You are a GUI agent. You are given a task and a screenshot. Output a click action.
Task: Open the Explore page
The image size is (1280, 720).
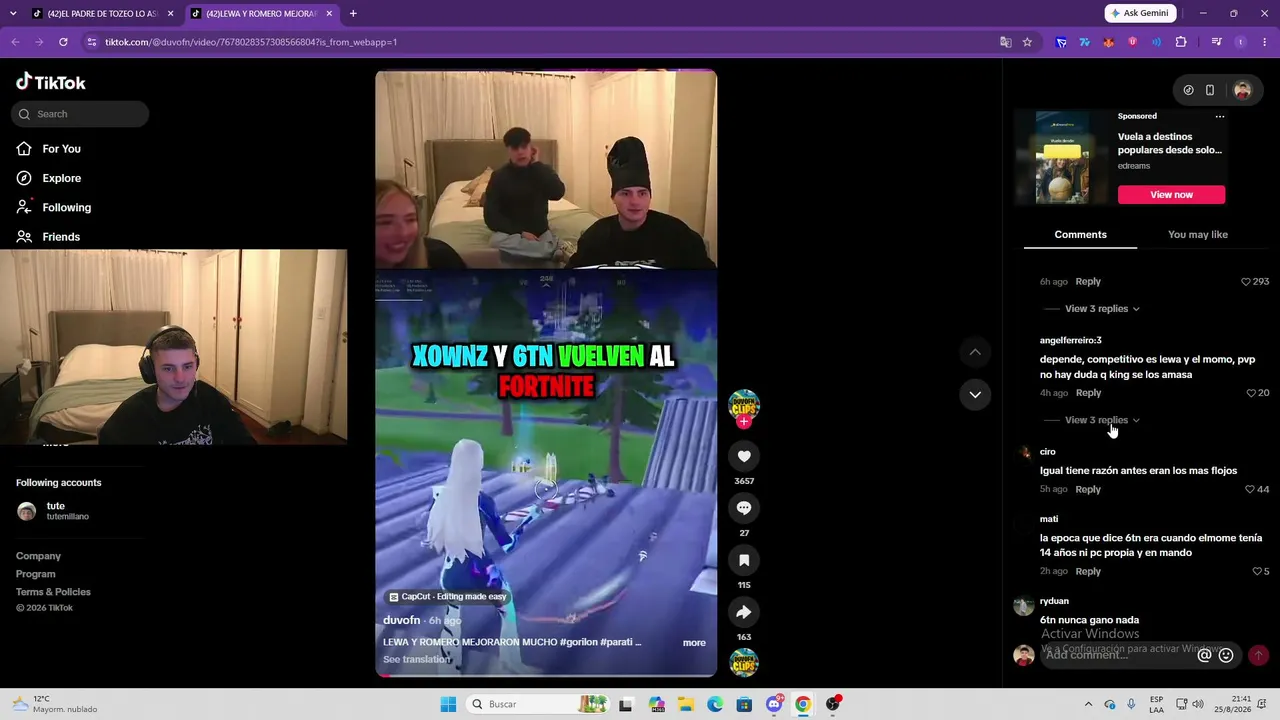click(61, 178)
